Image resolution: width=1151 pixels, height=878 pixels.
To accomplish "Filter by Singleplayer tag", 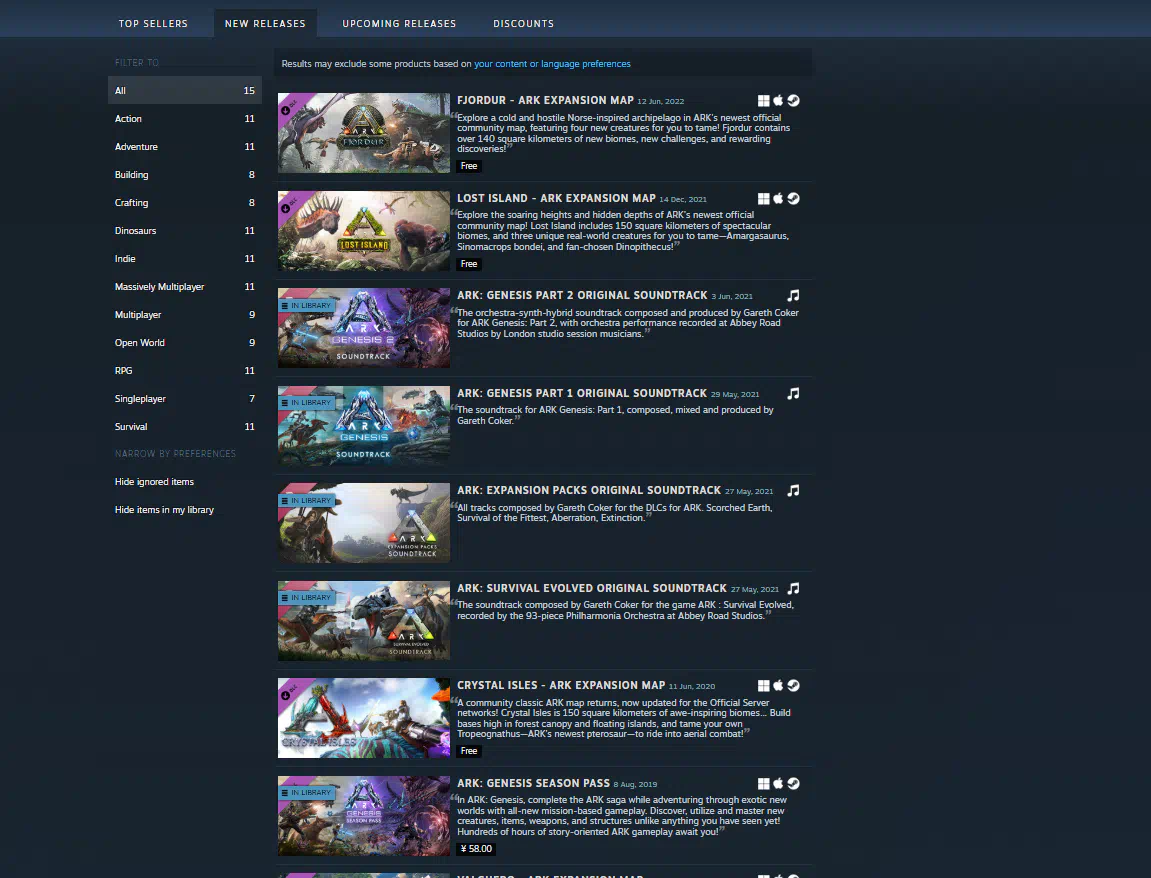I will pos(185,398).
